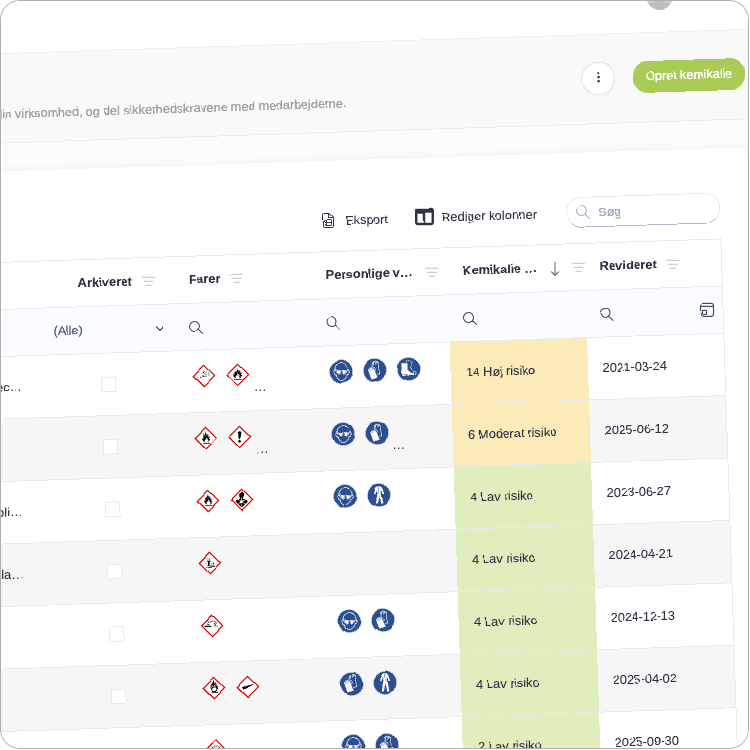The width and height of the screenshot is (750, 750).
Task: Click corrosive hazard icon in 2024-12-13 row
Action: [x=211, y=626]
